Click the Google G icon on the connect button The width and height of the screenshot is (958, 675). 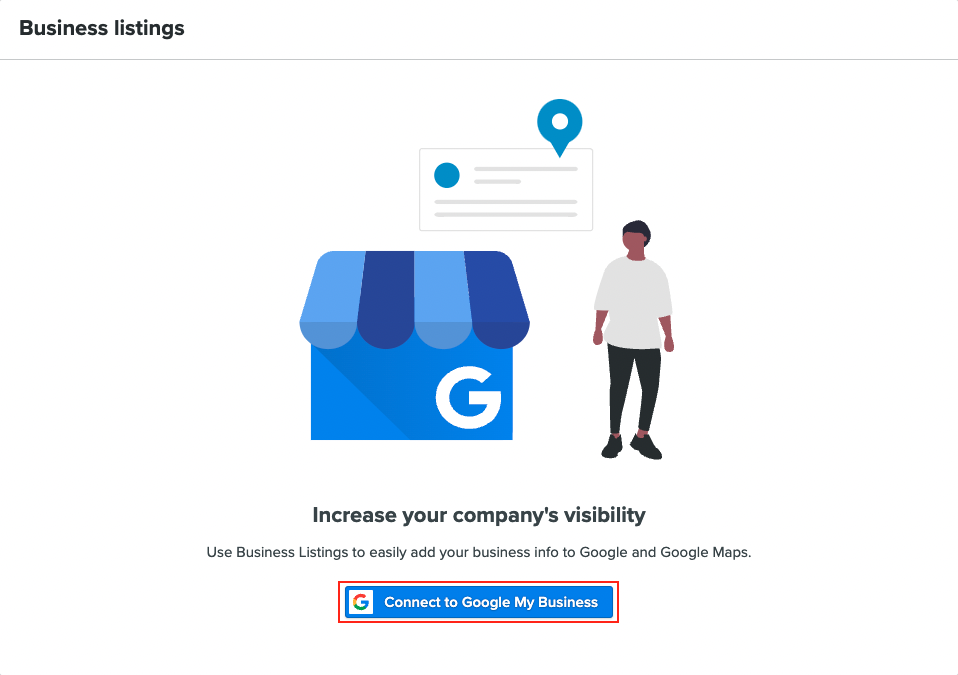point(361,602)
